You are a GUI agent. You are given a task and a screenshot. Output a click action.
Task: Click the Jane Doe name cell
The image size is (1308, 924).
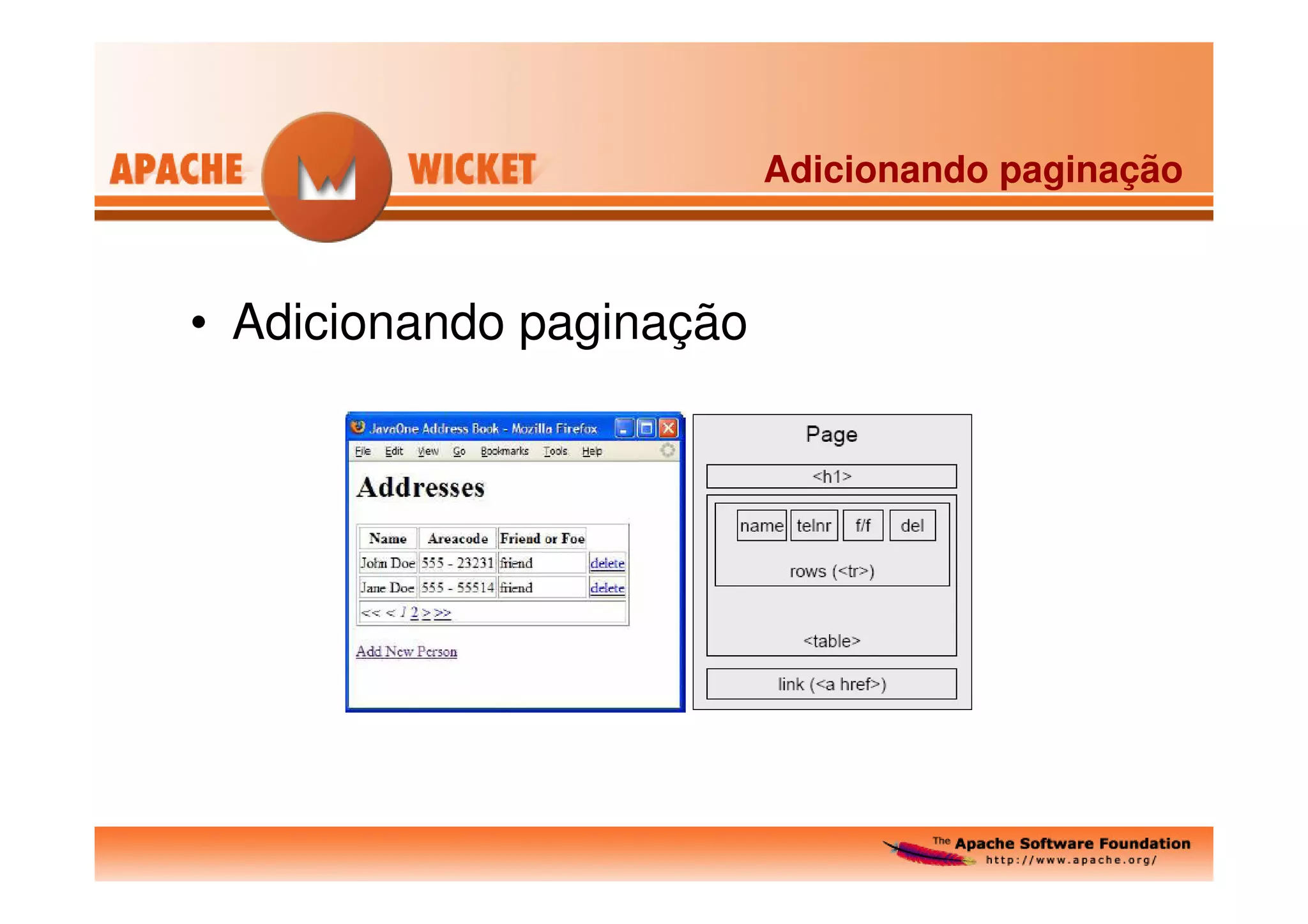(388, 587)
